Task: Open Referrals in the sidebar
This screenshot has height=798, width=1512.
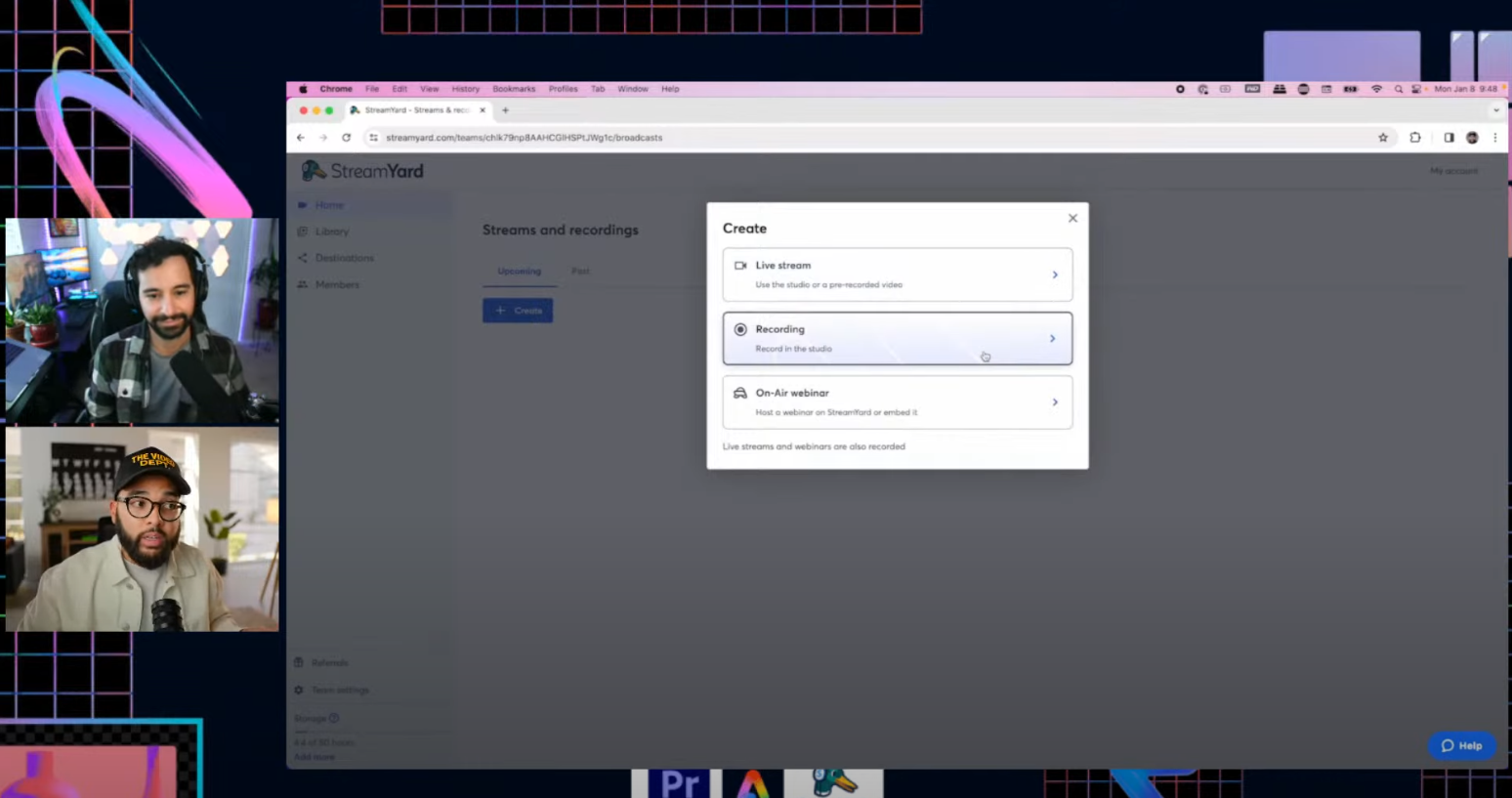Action: click(329, 663)
